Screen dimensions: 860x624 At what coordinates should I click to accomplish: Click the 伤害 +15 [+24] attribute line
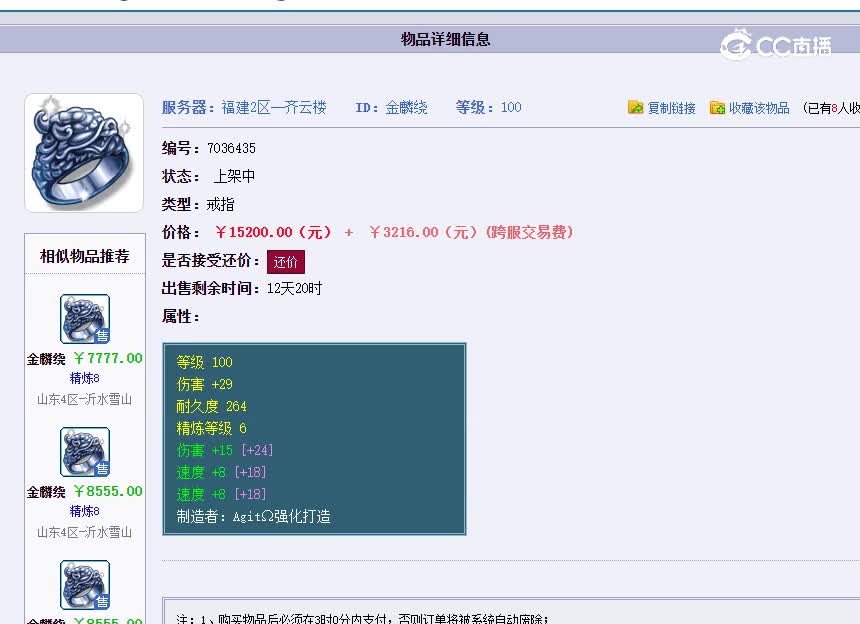(224, 450)
